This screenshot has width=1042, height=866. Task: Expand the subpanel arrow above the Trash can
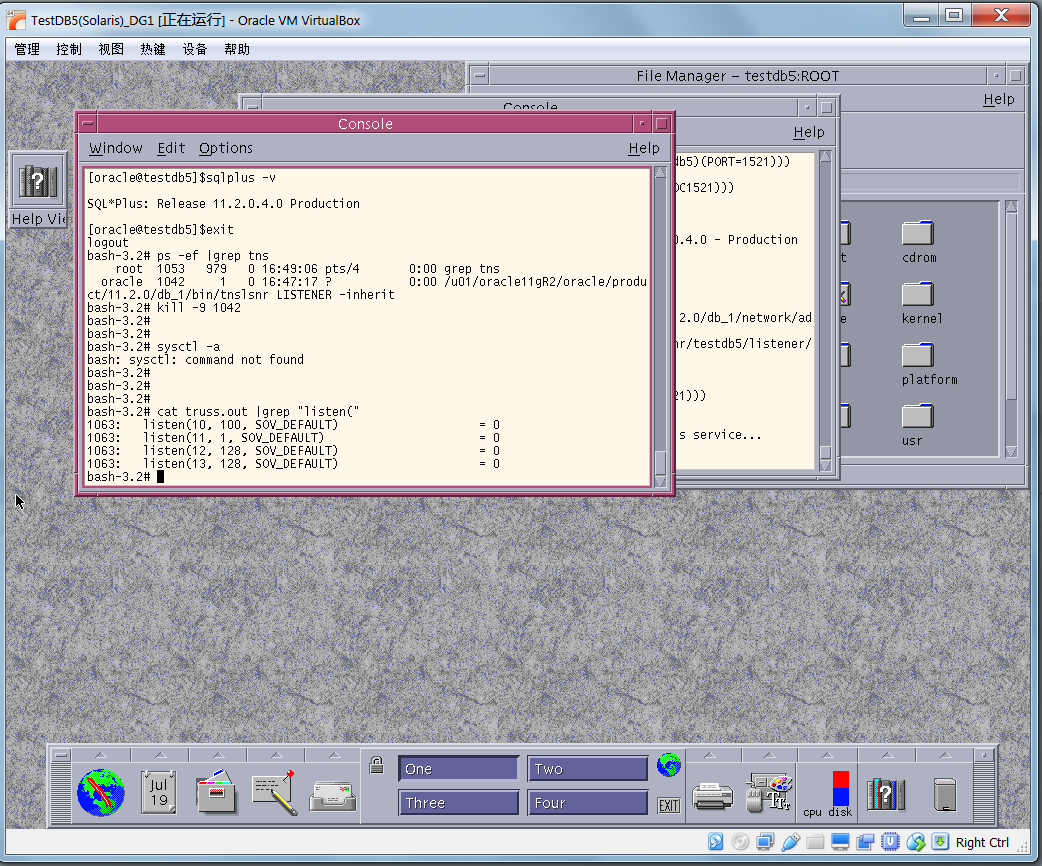coord(945,755)
